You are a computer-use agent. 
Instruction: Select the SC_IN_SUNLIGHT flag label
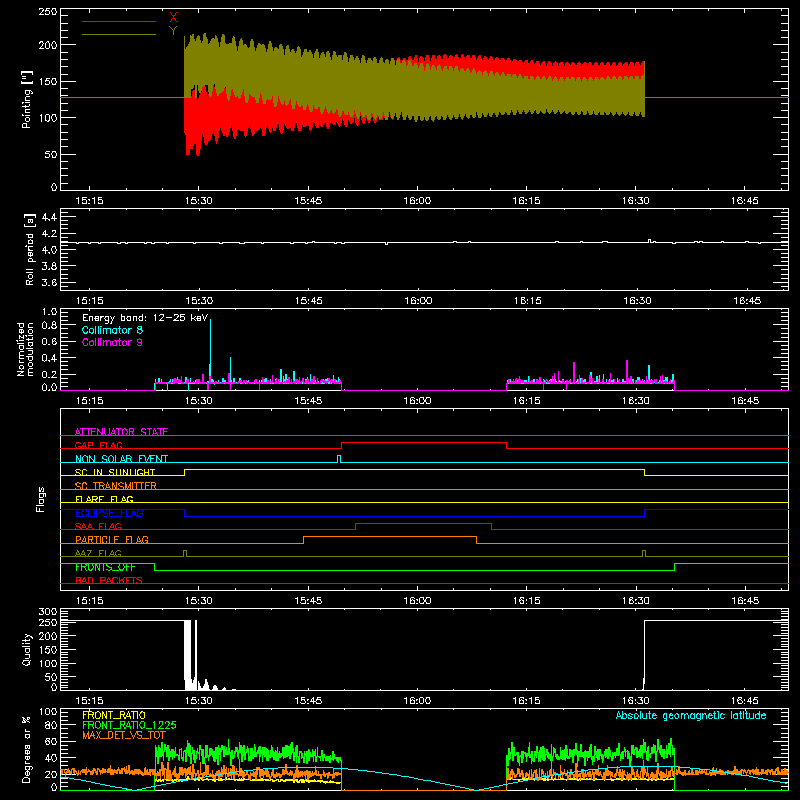coord(115,472)
